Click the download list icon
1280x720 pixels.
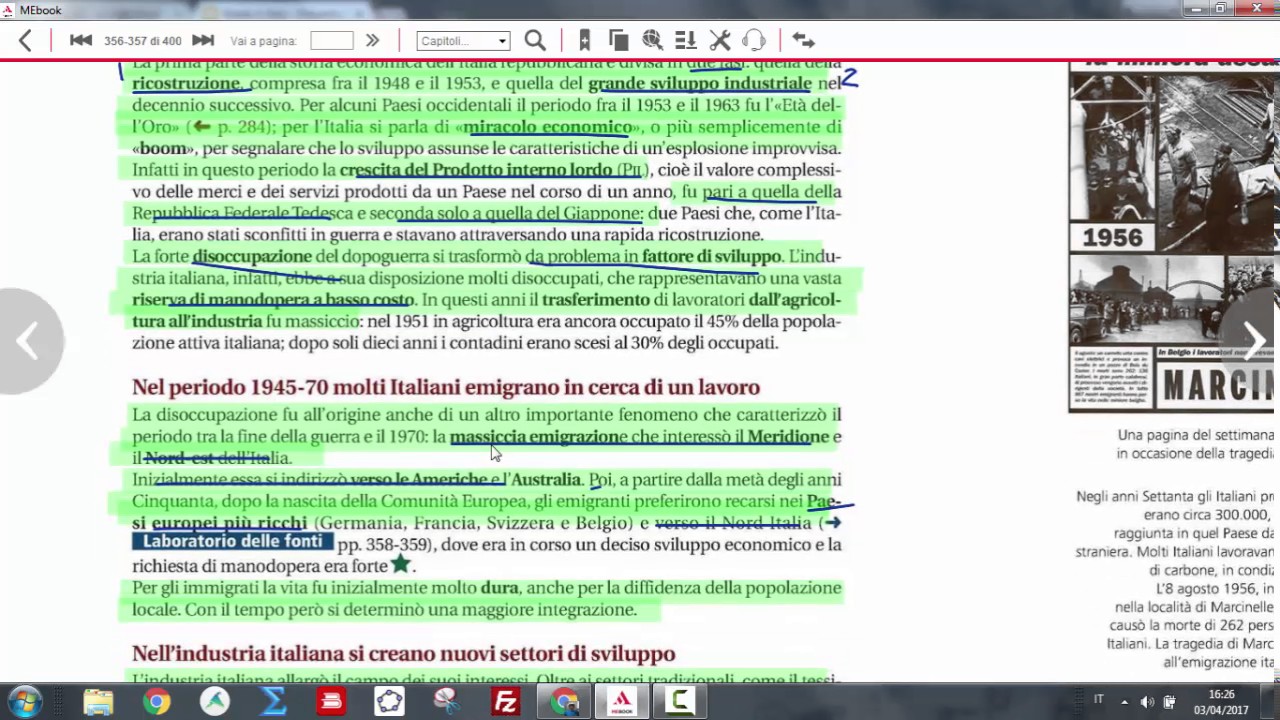[x=685, y=40]
